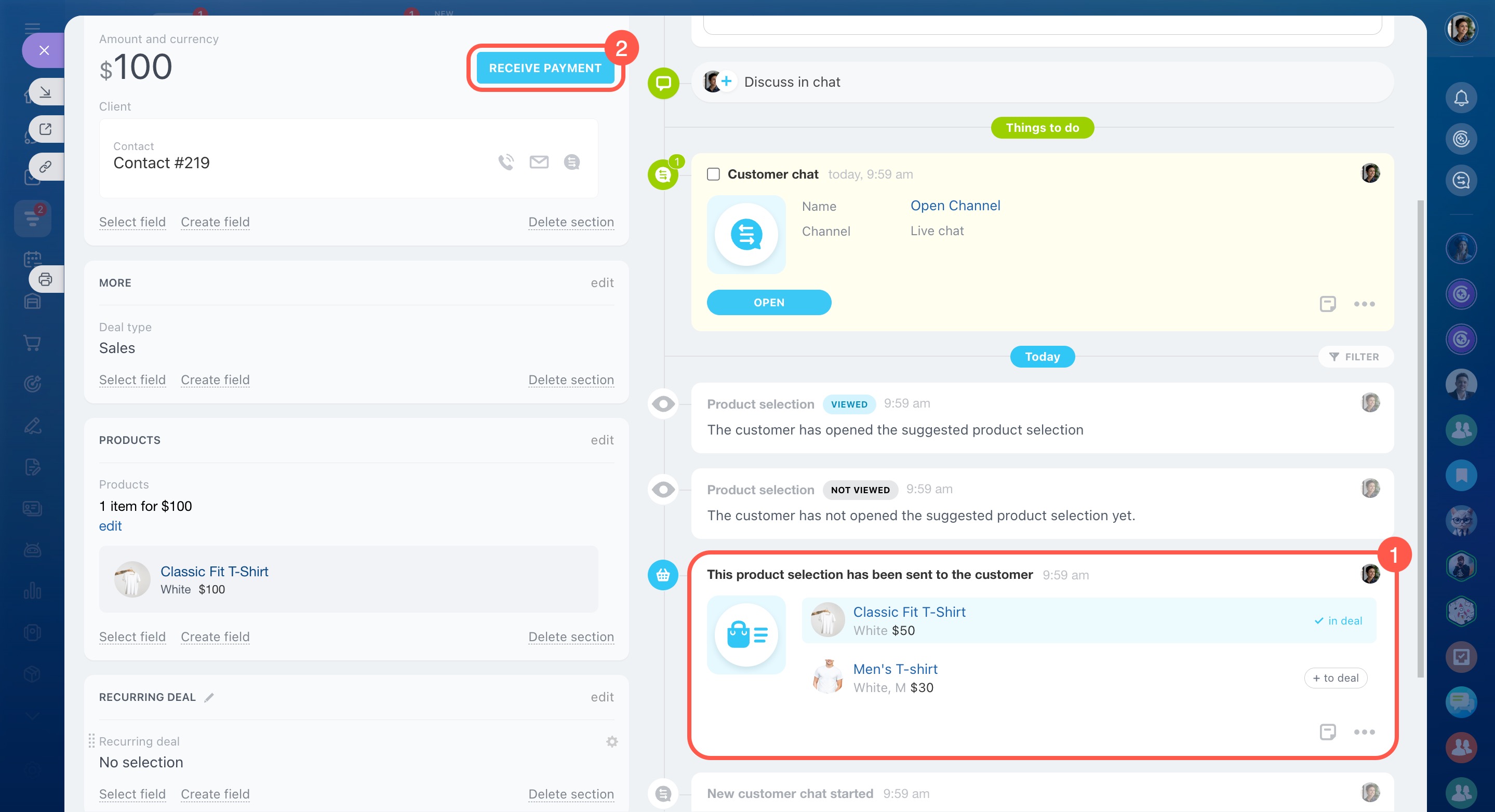Click the email envelope icon in contact card
Screen dimensions: 1495x812
[539, 163]
